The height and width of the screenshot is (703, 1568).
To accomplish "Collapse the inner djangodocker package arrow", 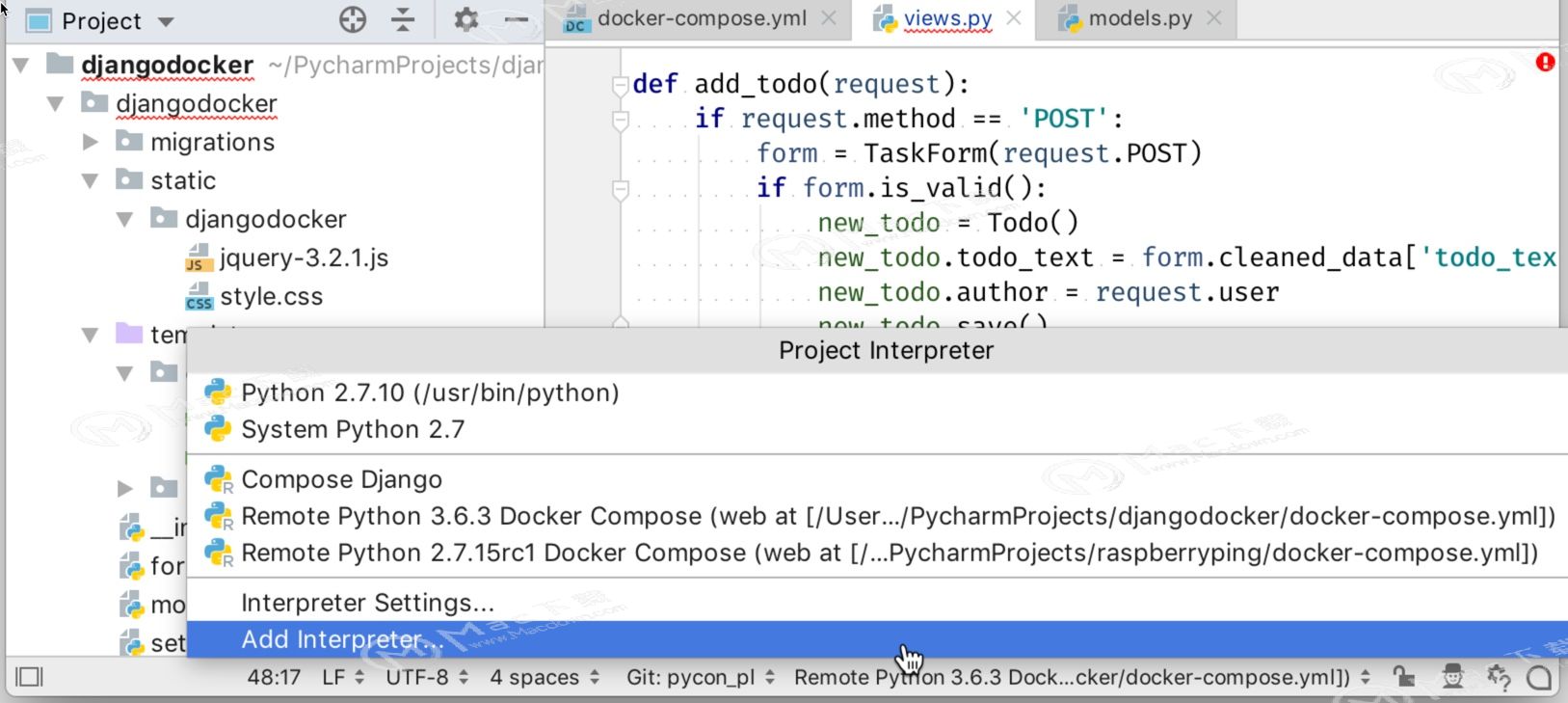I will coord(56,103).
